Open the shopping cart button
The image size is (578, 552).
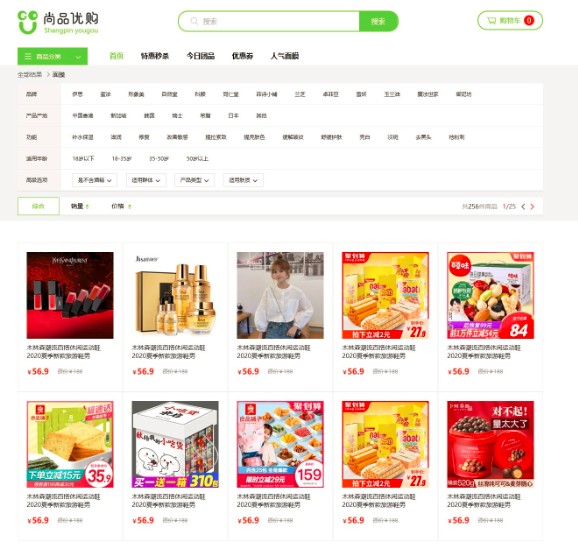(510, 20)
